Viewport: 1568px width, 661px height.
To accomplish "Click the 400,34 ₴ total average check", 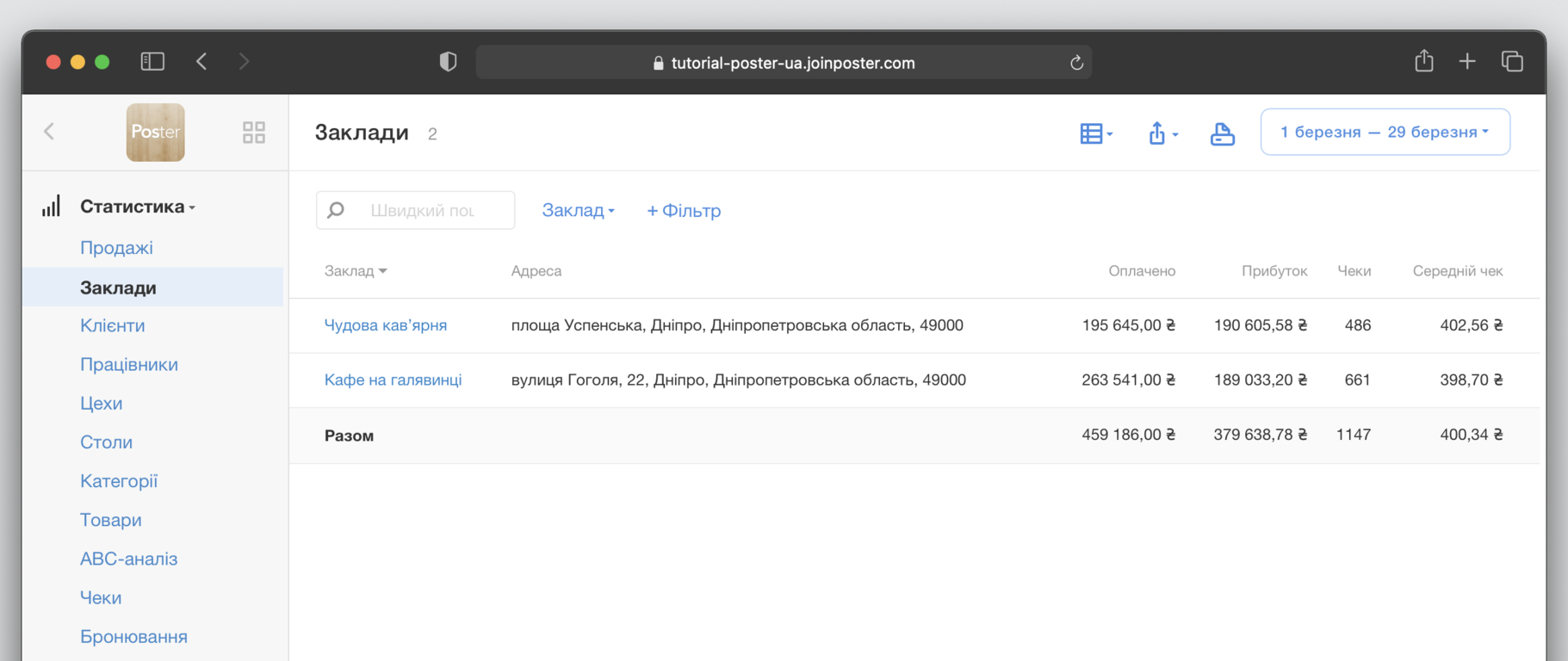I will click(1472, 435).
